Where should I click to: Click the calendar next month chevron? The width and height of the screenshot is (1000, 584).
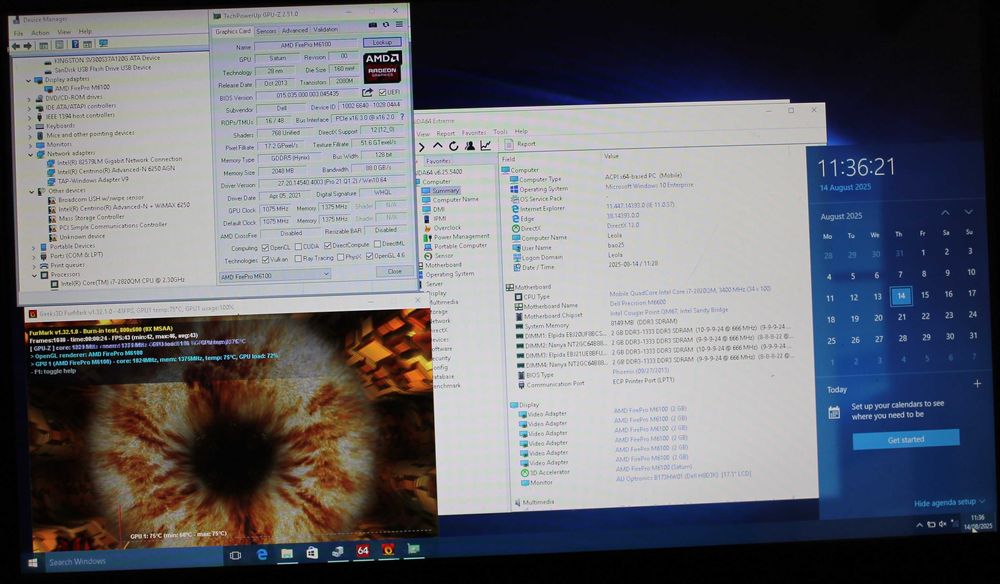968,212
